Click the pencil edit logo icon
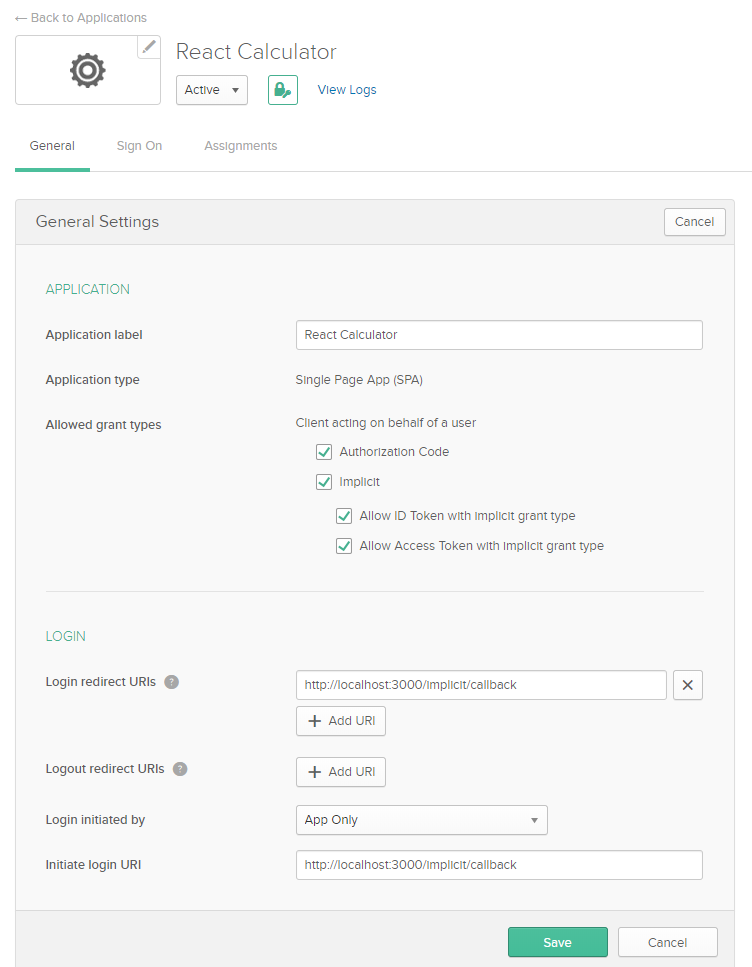Viewport: 752px width, 967px height. (149, 47)
